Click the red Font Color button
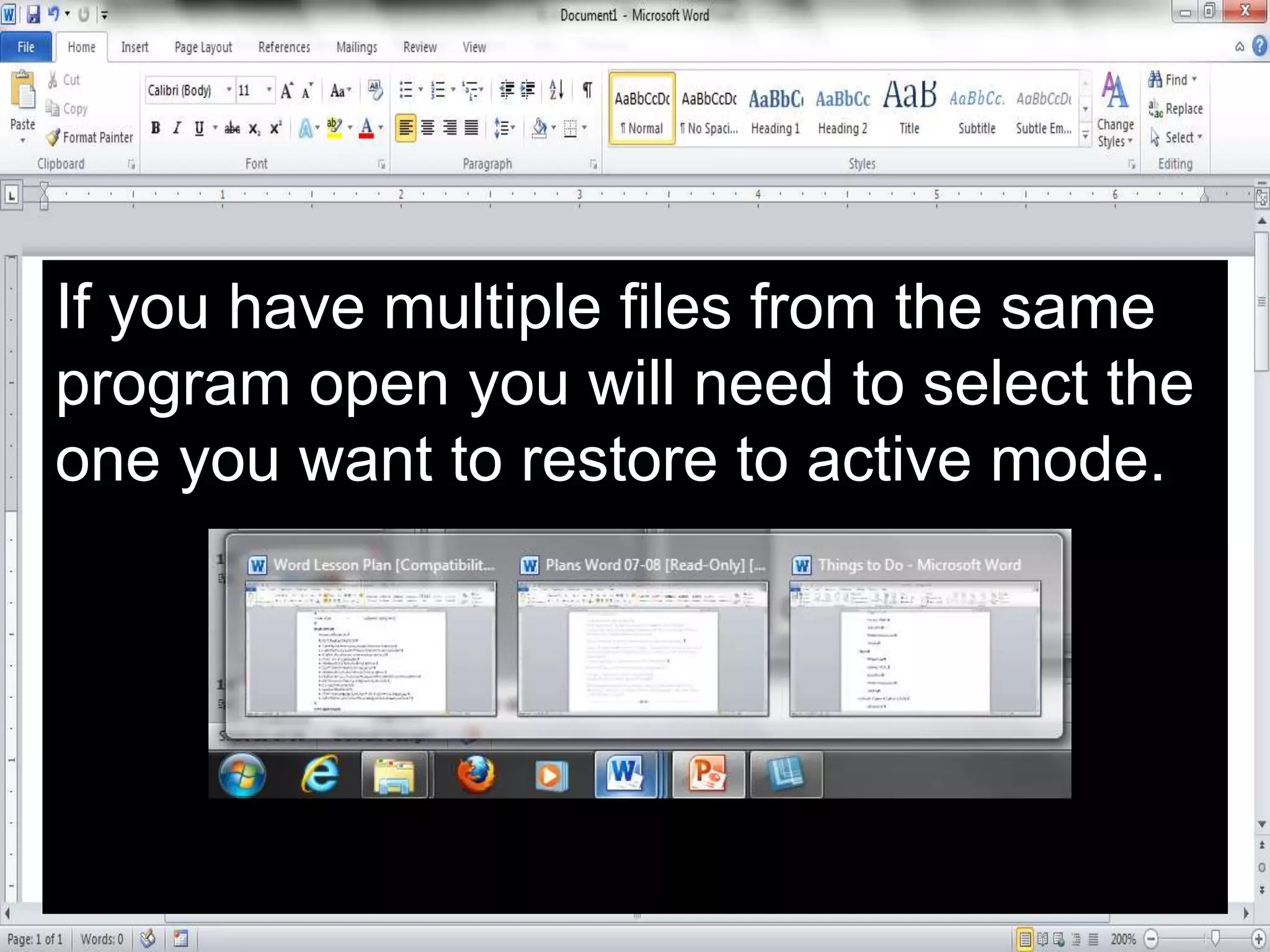This screenshot has height=952, width=1270. tap(366, 128)
